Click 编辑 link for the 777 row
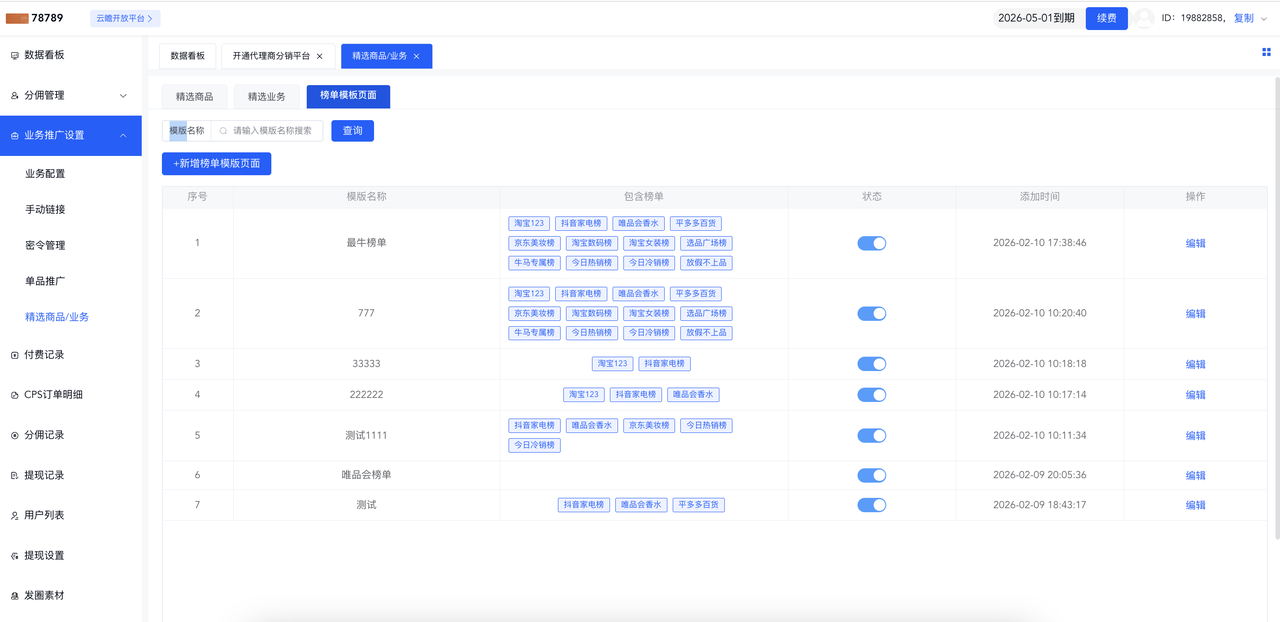This screenshot has width=1280, height=622. coord(1195,313)
